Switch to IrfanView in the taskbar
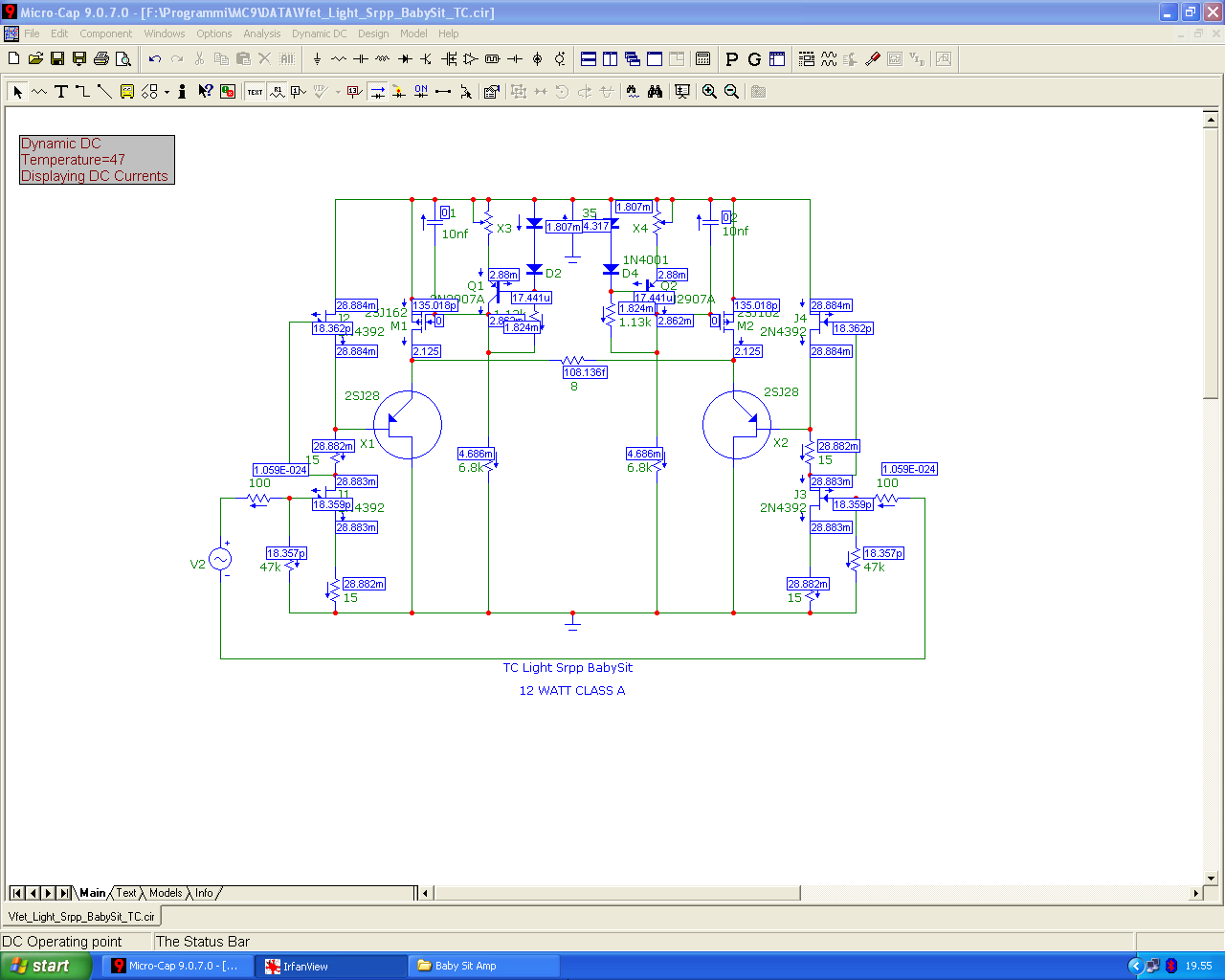This screenshot has height=980, width=1225. [x=331, y=966]
